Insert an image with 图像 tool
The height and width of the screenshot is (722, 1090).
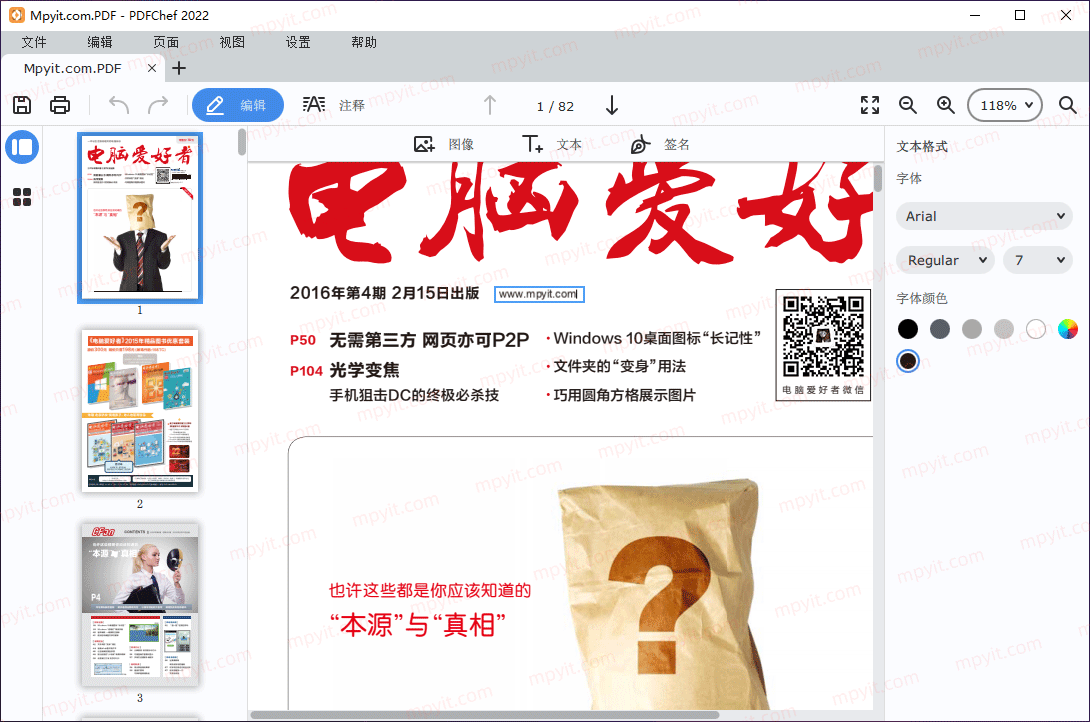click(x=444, y=144)
